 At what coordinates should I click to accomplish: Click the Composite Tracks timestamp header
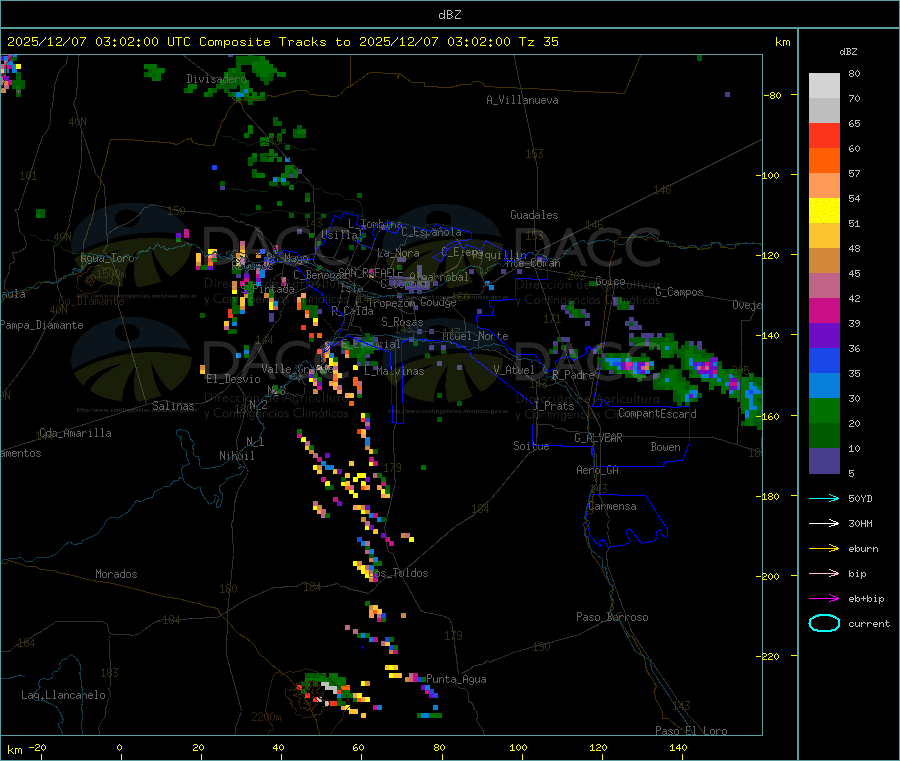(x=282, y=42)
